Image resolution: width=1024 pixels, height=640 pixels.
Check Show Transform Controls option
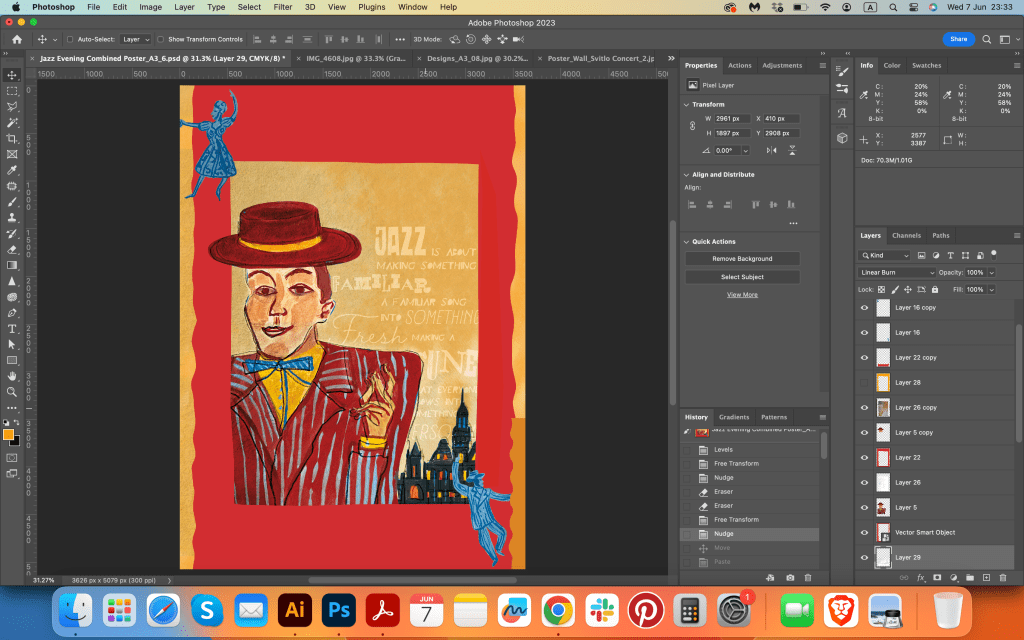(x=161, y=39)
